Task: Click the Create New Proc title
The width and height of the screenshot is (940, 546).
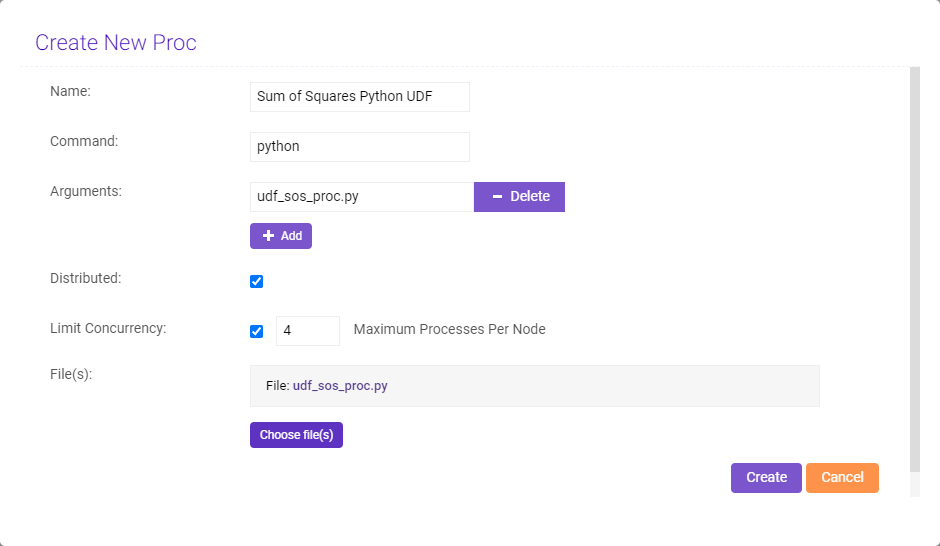Action: tap(116, 43)
